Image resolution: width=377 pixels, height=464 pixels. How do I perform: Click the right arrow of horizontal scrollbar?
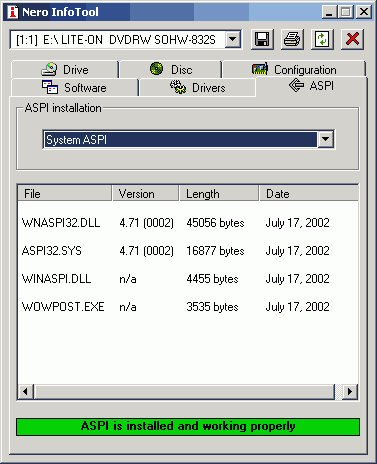pyautogui.click(x=350, y=391)
